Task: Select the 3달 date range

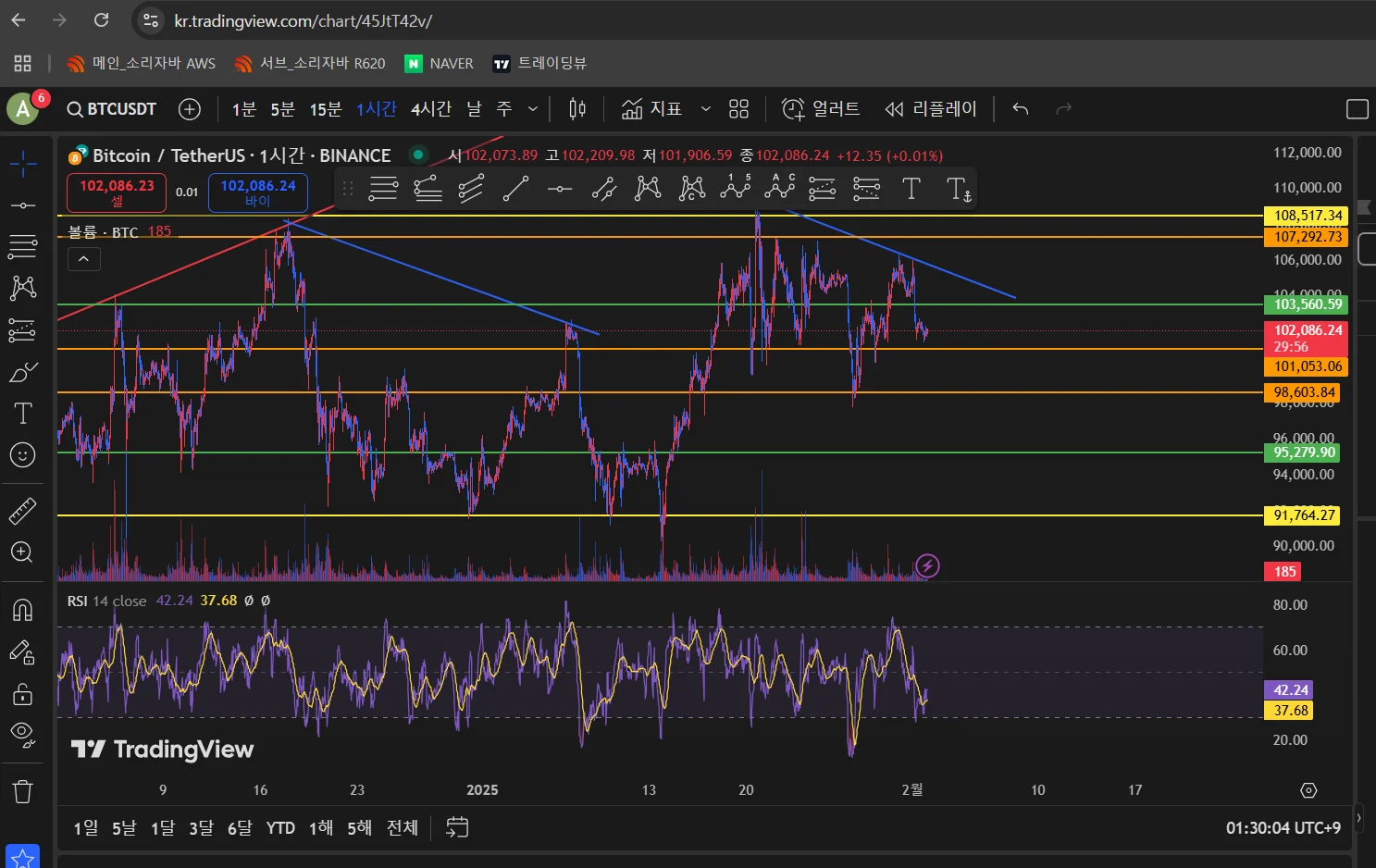Action: 201,827
